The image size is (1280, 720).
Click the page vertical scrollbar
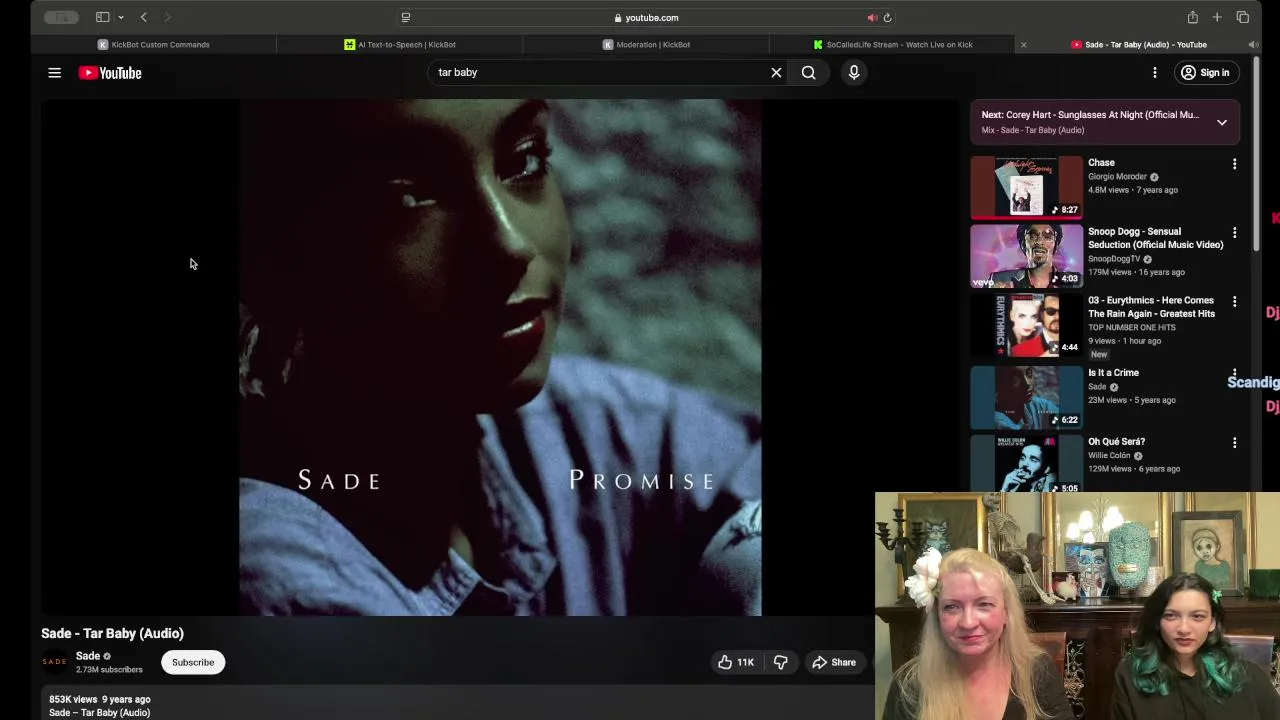pyautogui.click(x=1257, y=155)
